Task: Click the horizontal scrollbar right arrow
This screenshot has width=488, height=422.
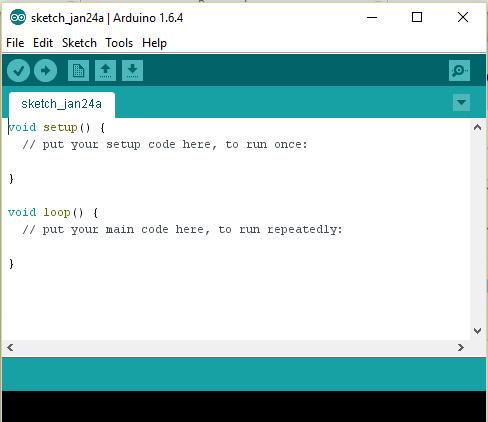Action: pos(461,348)
